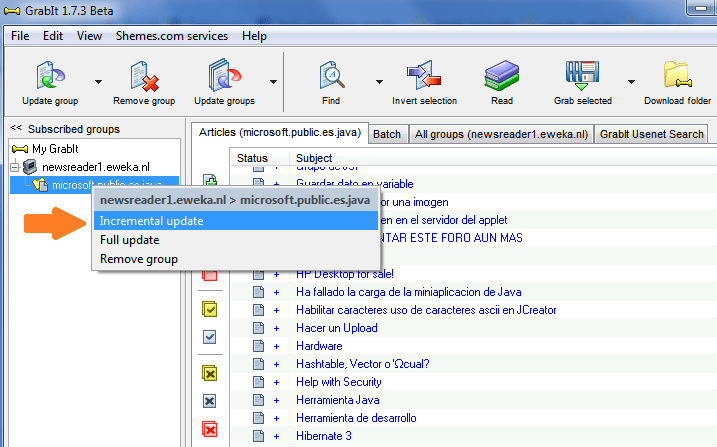Click the Update group toolbar icon

(50, 76)
